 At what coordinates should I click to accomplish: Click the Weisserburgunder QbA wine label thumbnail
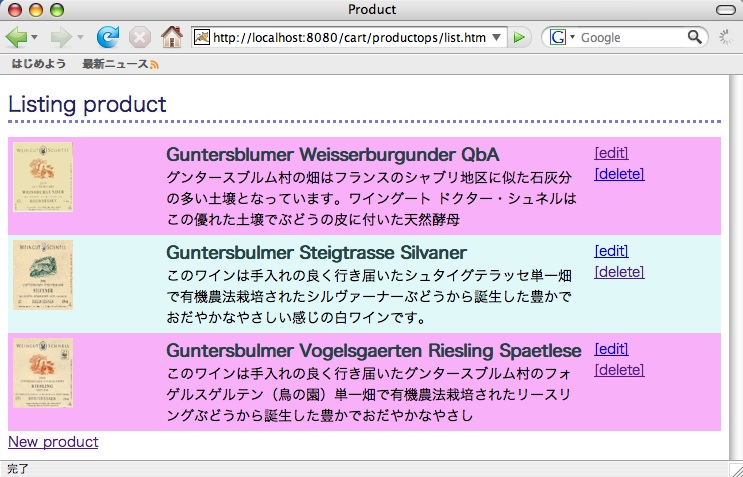(43, 177)
